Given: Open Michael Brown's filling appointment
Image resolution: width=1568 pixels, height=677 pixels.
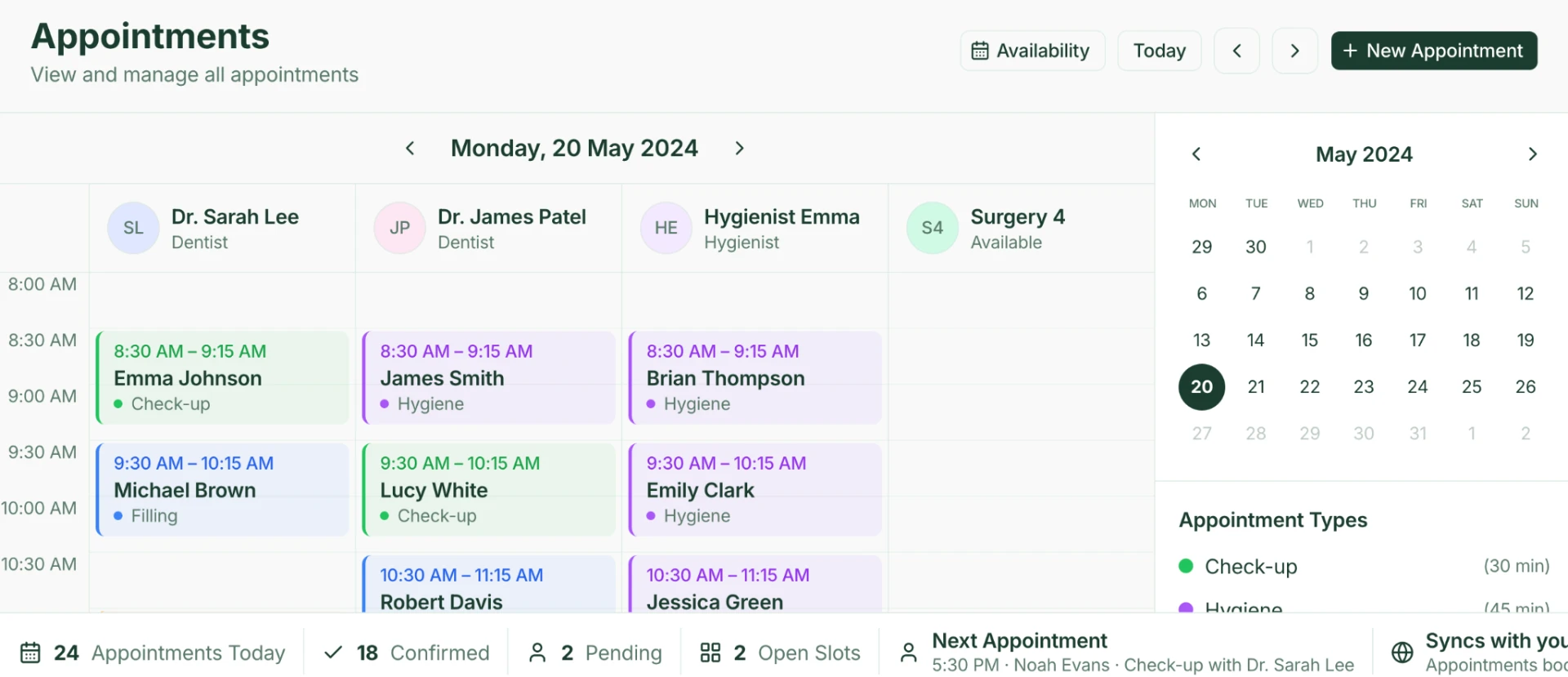Looking at the screenshot, I should pyautogui.click(x=222, y=489).
